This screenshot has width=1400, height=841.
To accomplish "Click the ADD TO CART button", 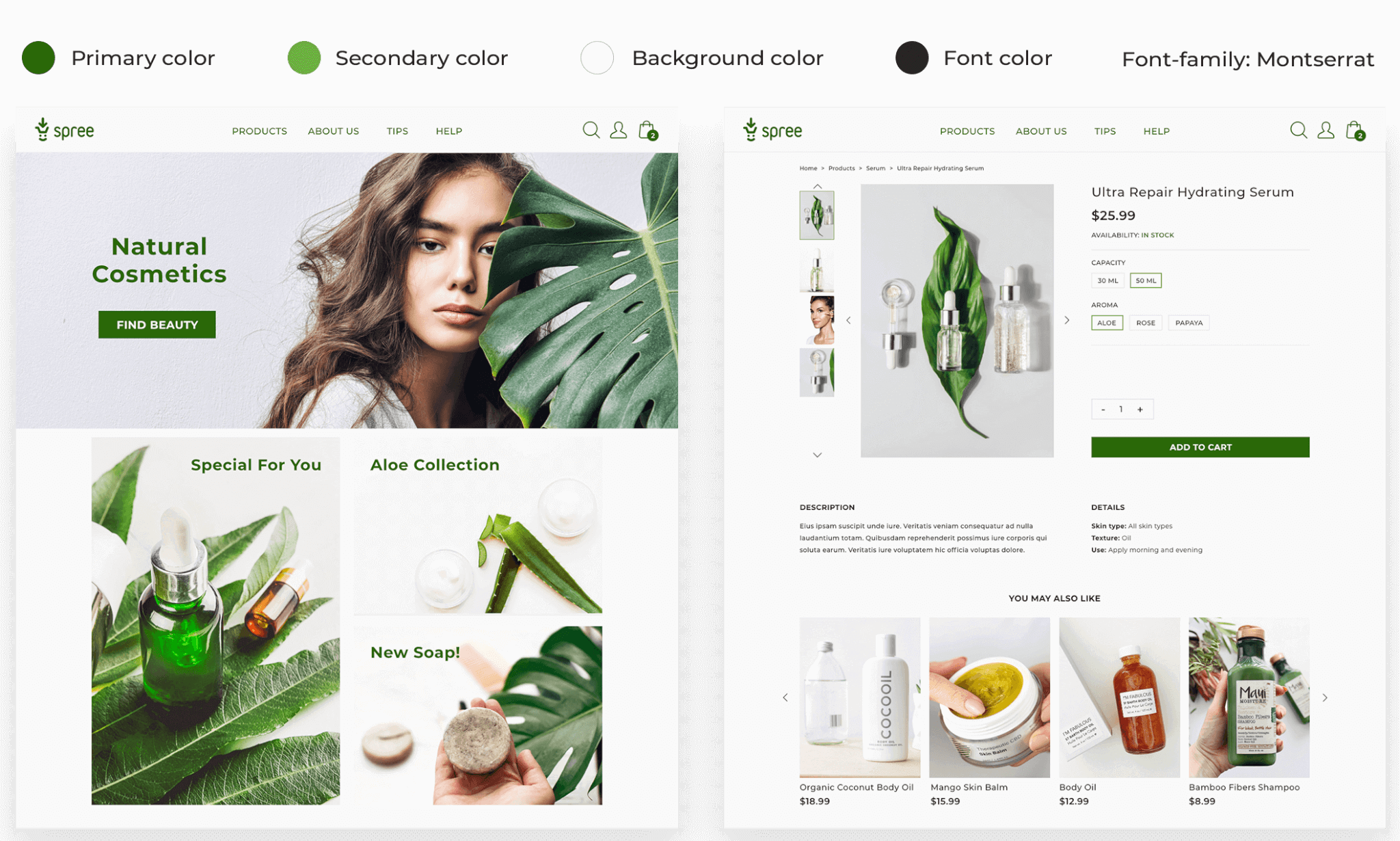I will (x=1199, y=446).
